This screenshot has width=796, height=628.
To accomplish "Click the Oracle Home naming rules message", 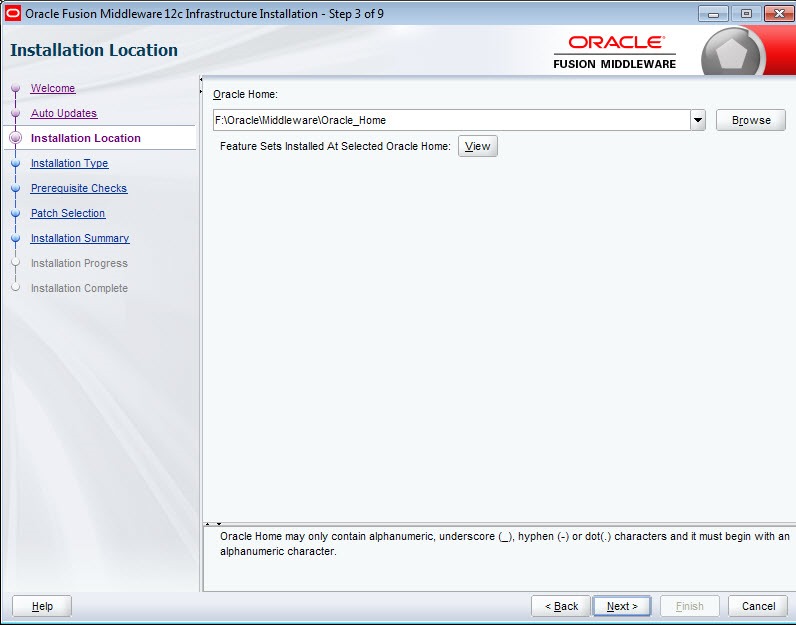I will [504, 544].
